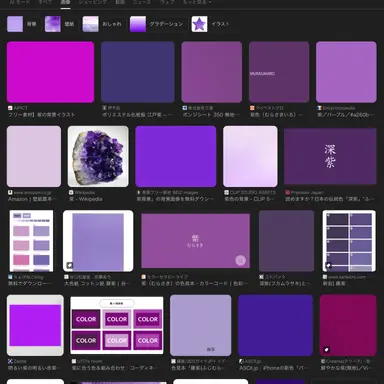Click the 紫色（むらさきいろ） title link
384x384 pixels.
click(276, 115)
